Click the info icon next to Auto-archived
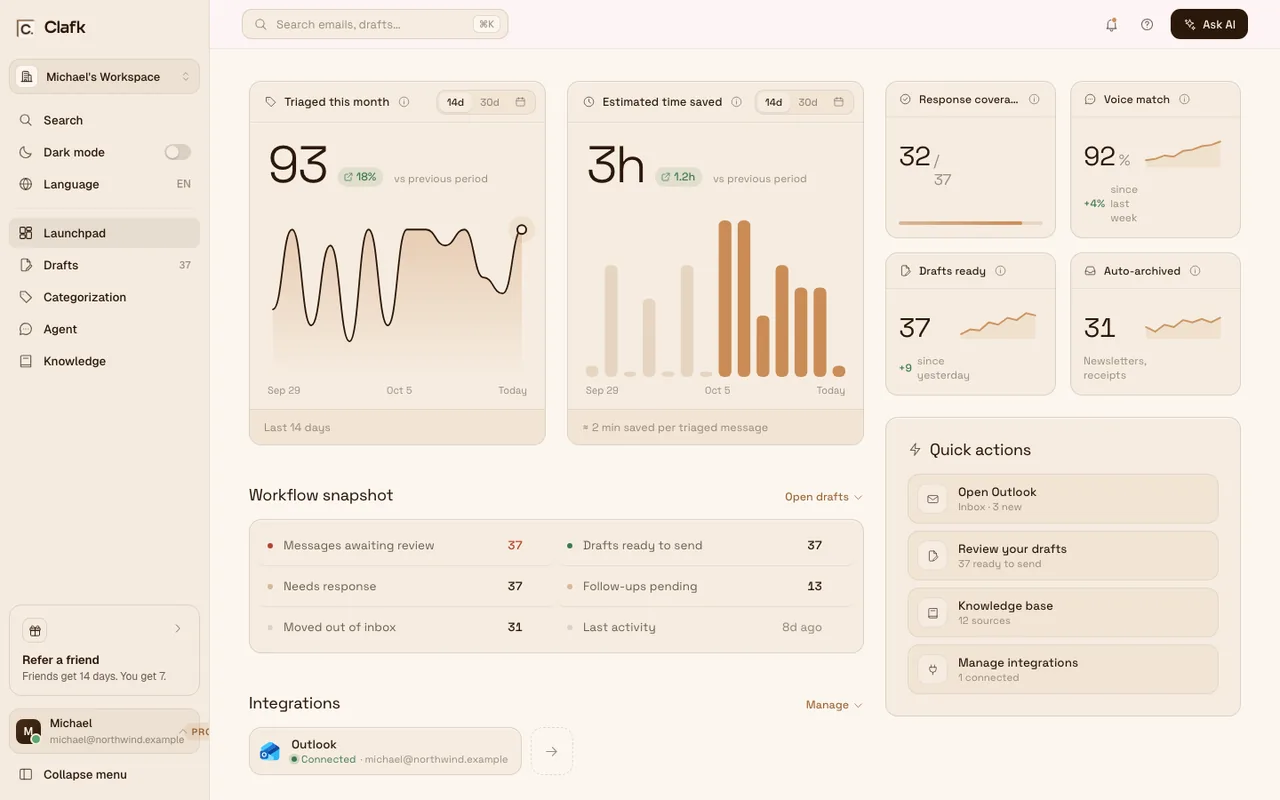 tap(1195, 271)
